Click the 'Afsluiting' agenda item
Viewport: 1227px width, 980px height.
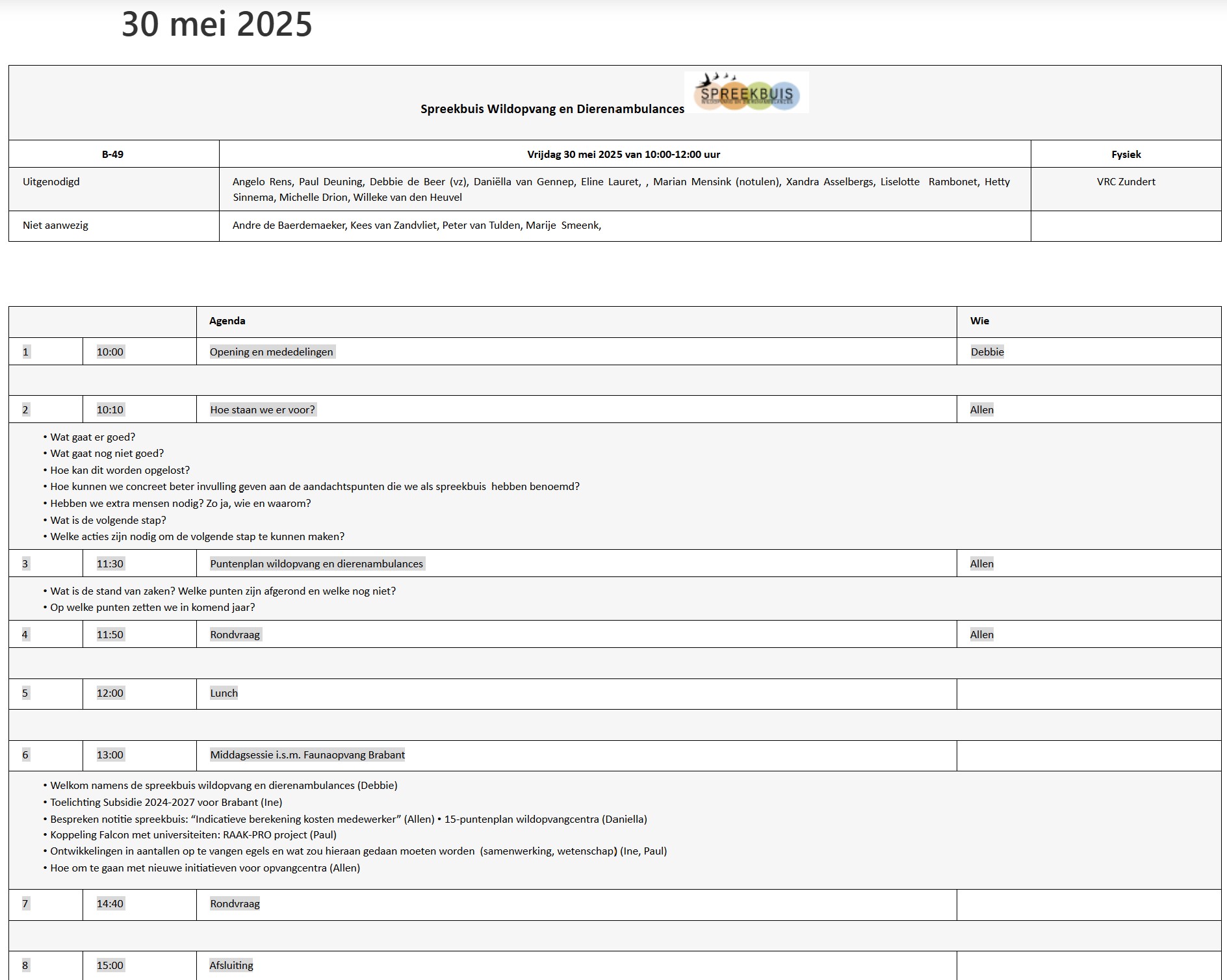pyautogui.click(x=231, y=966)
